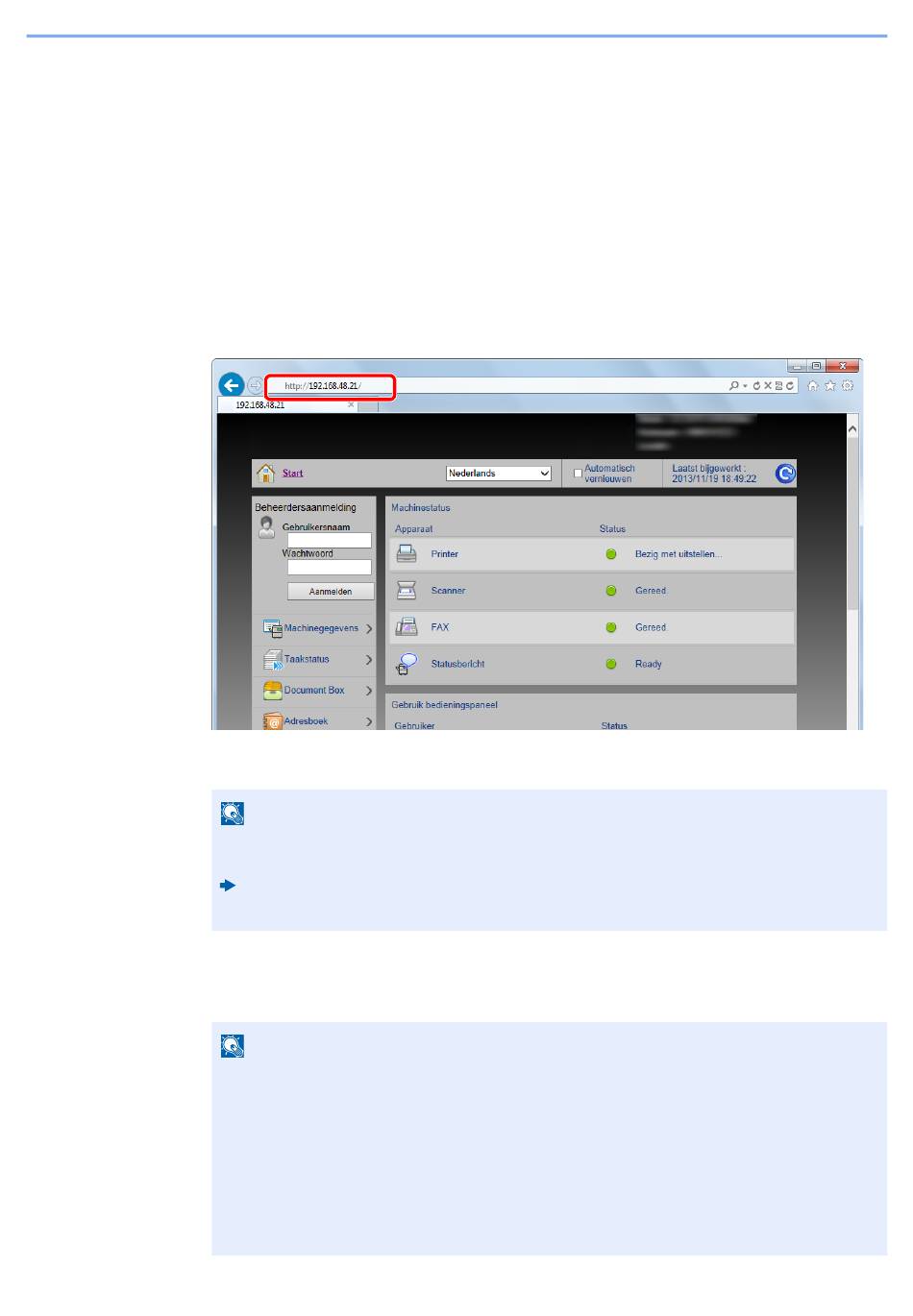Click the Gebruikersnaam input field

330,541
